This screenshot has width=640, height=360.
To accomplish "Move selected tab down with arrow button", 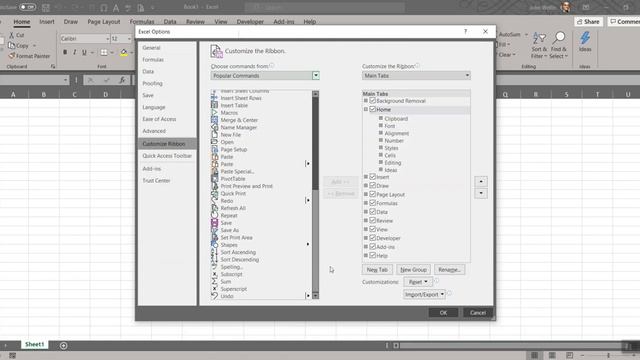I will [x=481, y=193].
